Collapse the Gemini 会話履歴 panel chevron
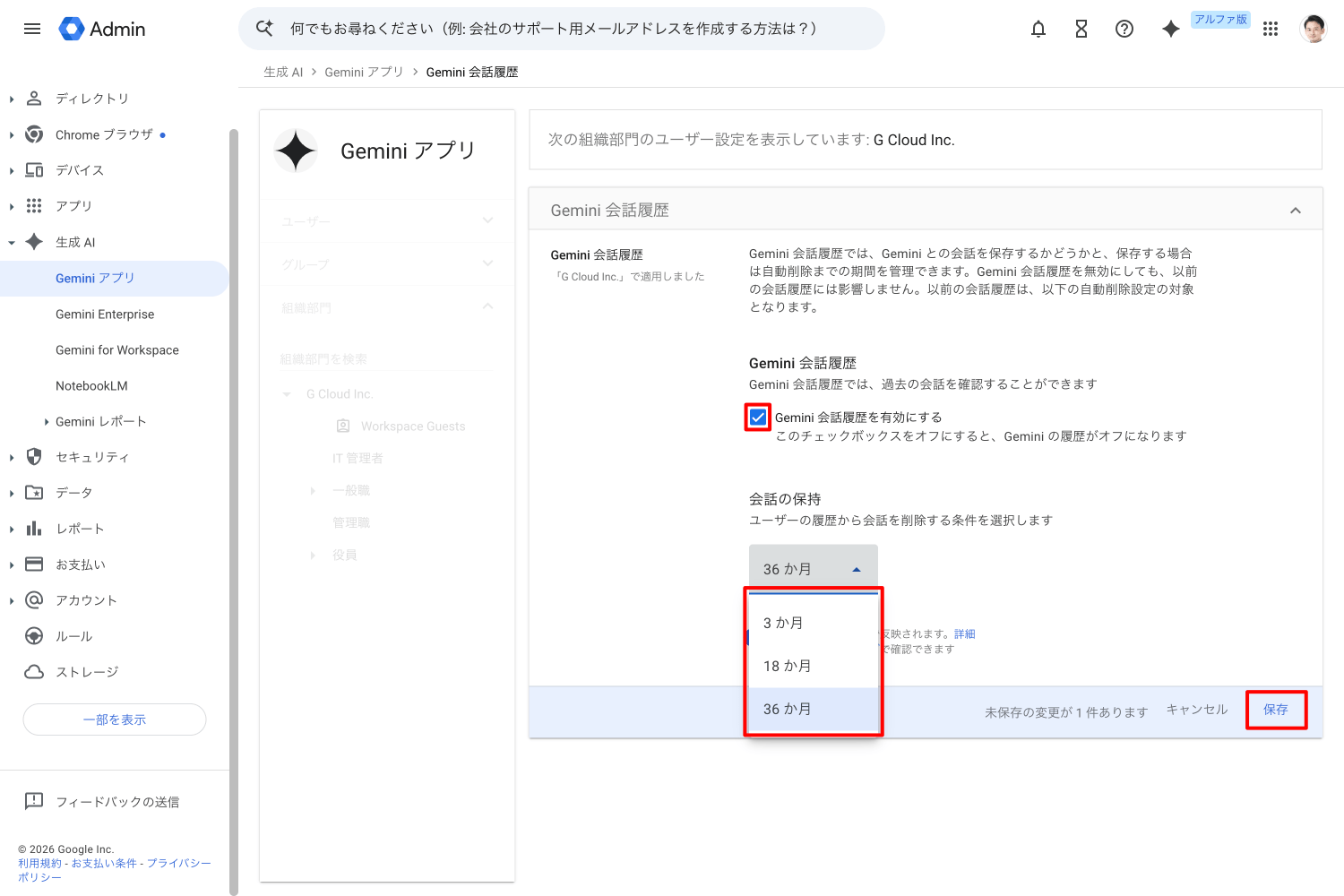The height and width of the screenshot is (896, 1344). [x=1295, y=211]
